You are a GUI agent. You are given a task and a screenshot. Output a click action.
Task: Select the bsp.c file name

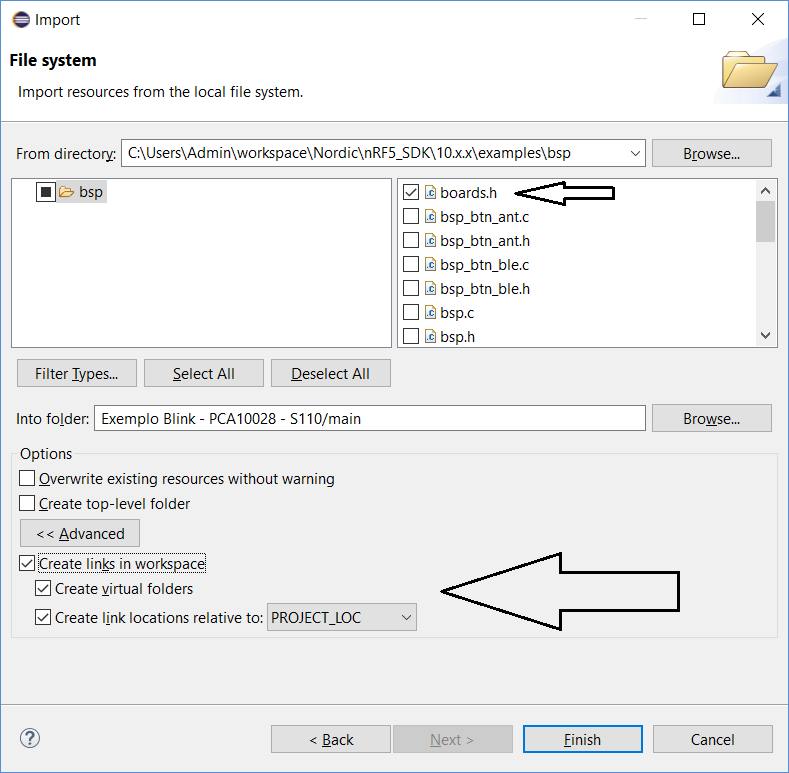pyautogui.click(x=457, y=313)
